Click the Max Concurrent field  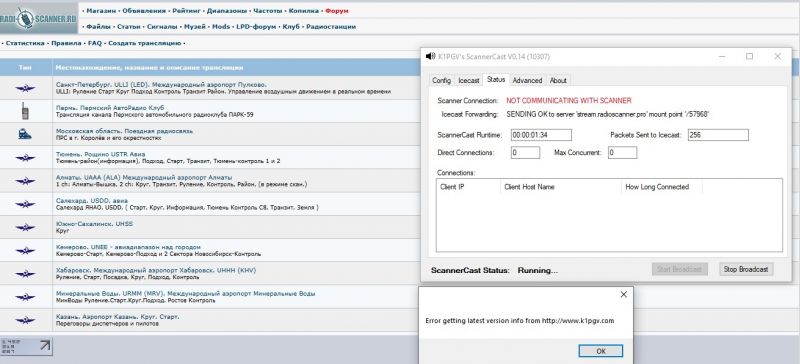pos(622,152)
